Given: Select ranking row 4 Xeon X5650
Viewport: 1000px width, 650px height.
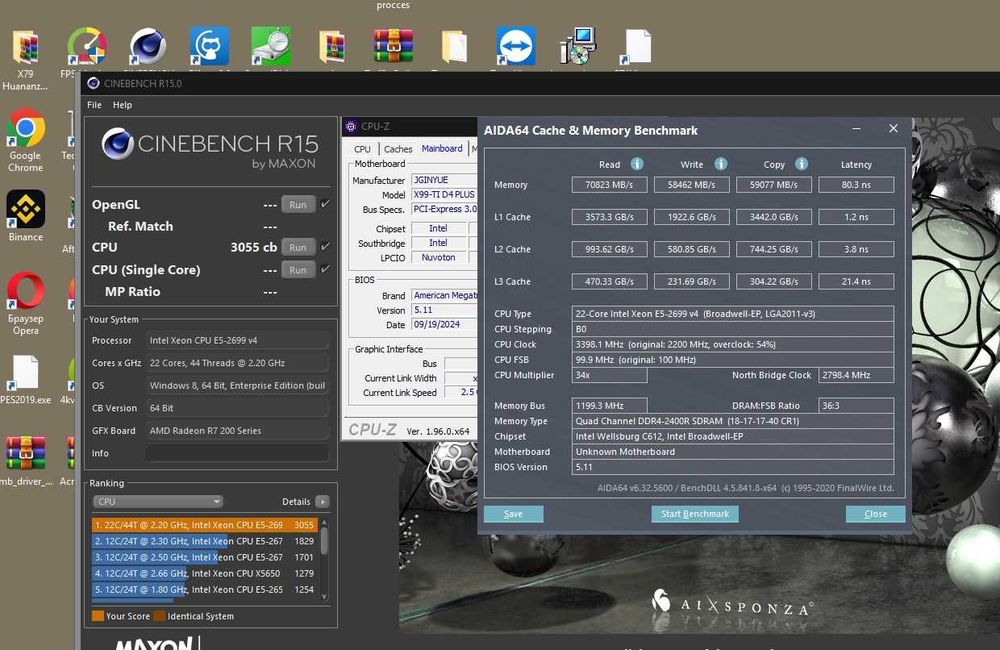Looking at the screenshot, I should point(205,573).
